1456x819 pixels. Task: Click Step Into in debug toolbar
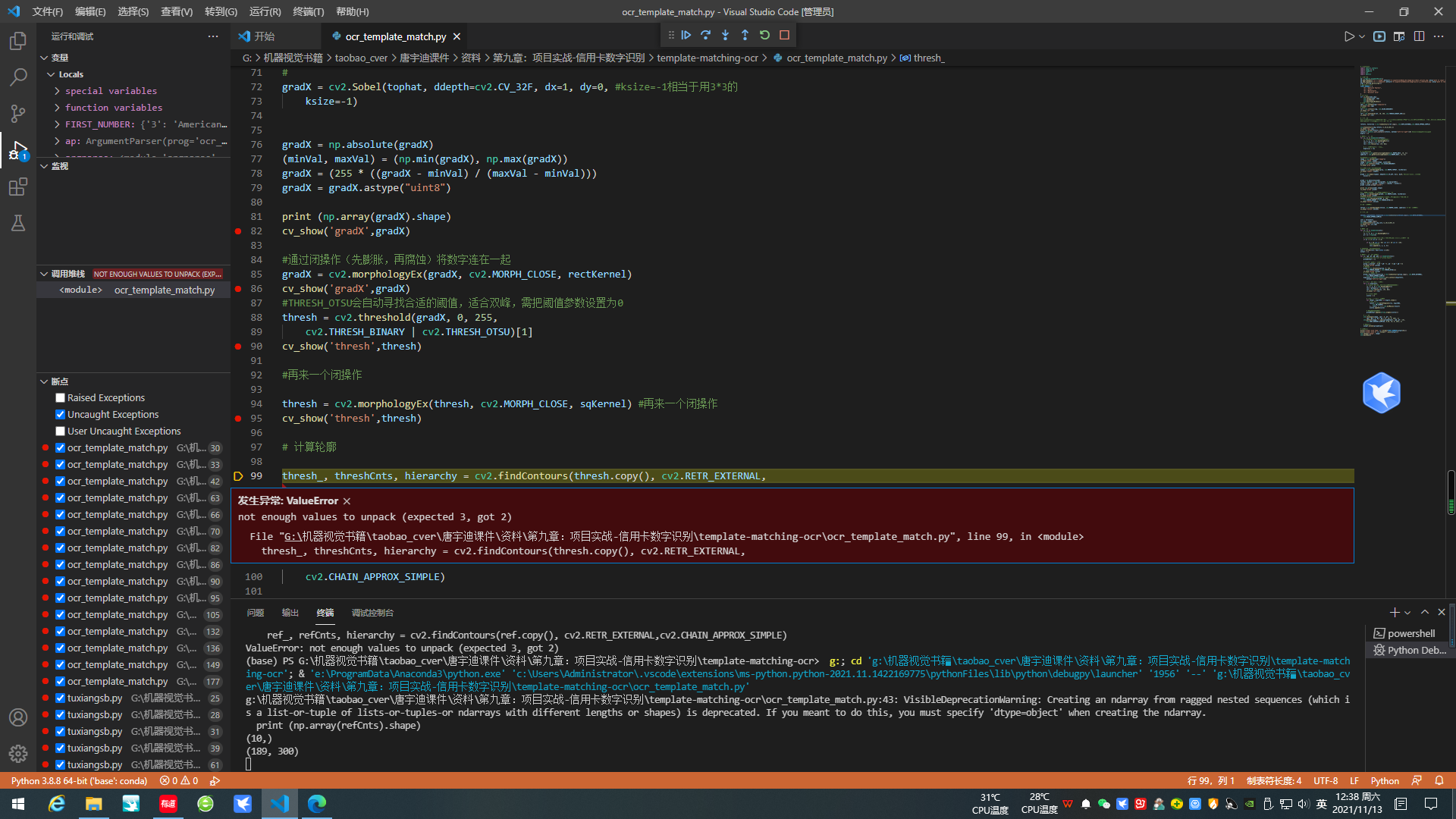tap(726, 35)
